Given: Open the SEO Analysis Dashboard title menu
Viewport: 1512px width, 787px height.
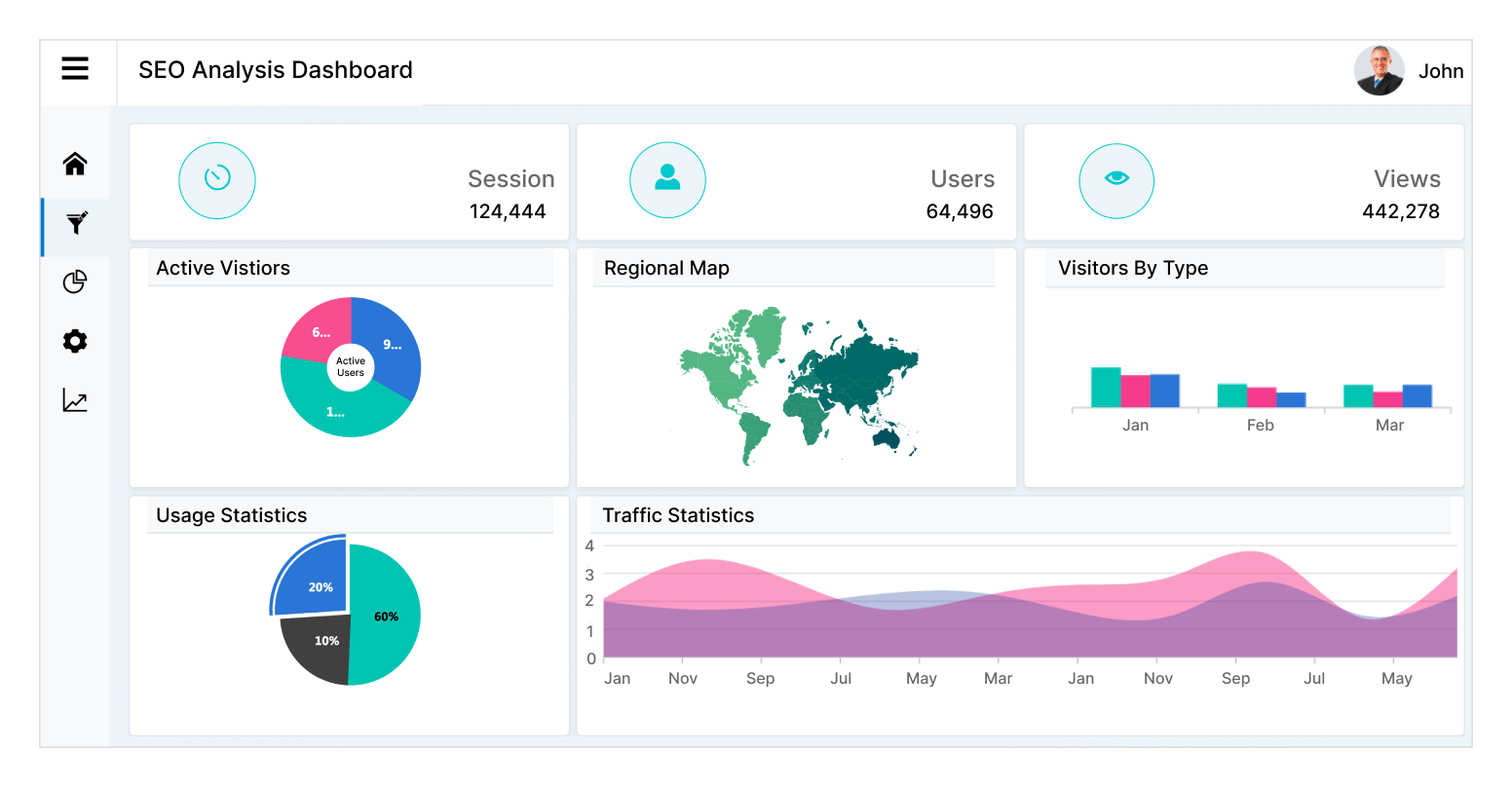Looking at the screenshot, I should 276,69.
